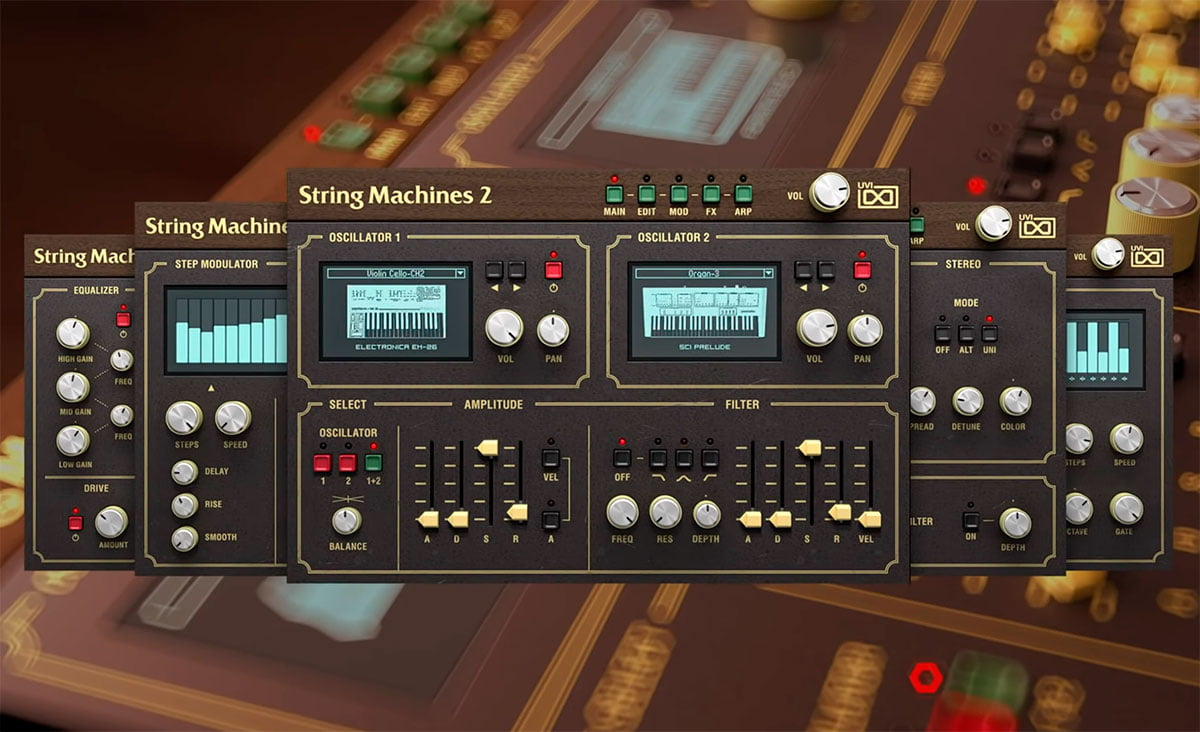Click Oscillator 1 VOL knob
Viewport: 1200px width, 732px height.
pos(505,327)
